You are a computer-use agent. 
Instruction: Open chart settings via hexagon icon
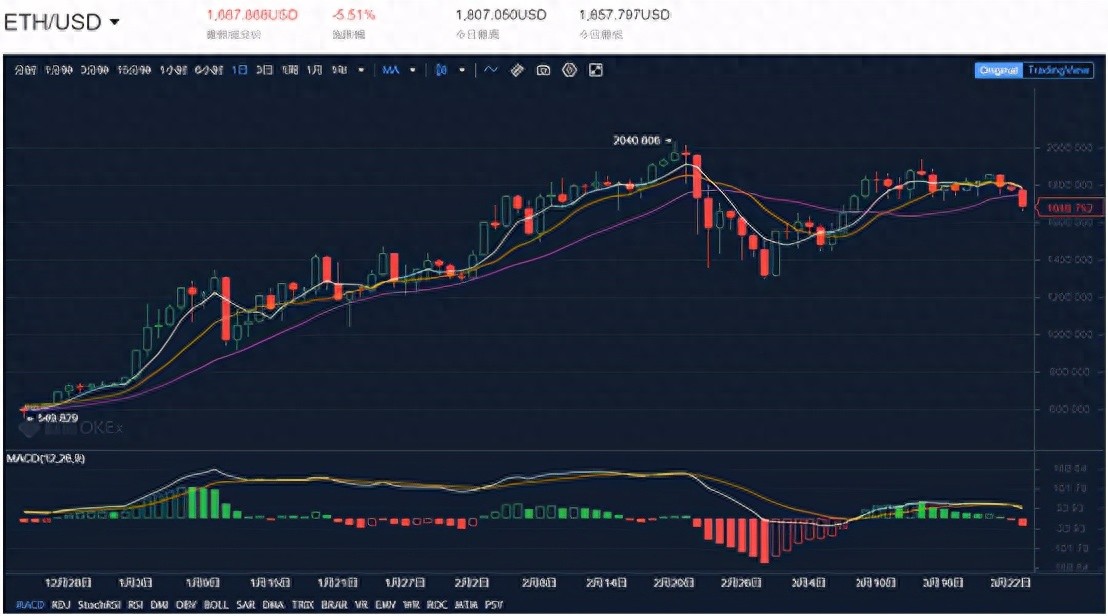(570, 70)
